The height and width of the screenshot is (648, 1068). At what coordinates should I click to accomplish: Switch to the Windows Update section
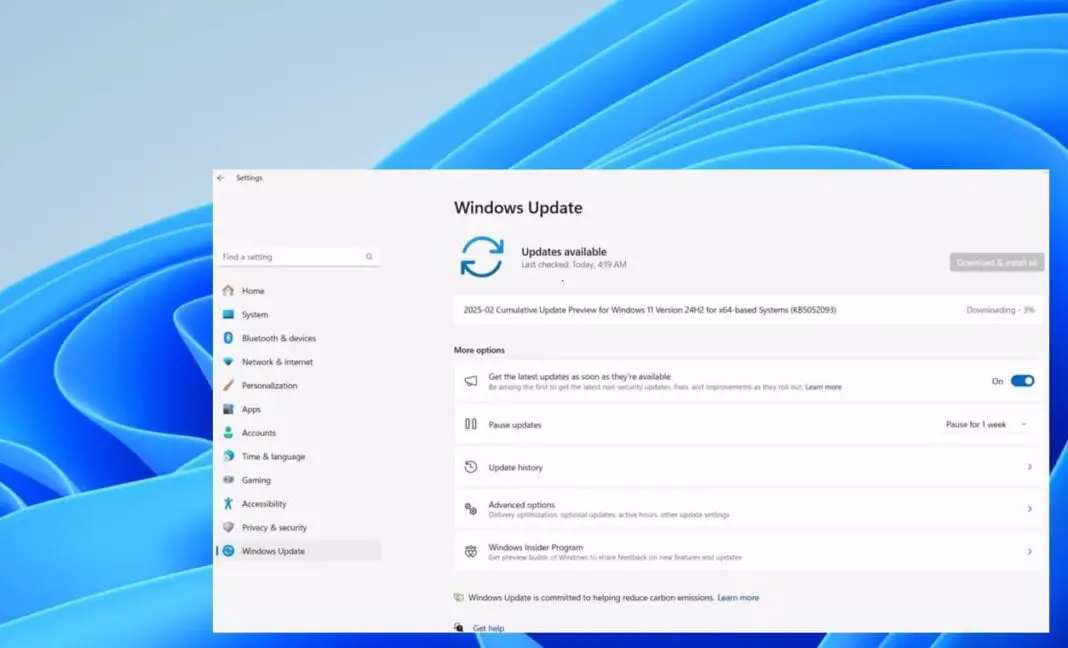[x=272, y=551]
